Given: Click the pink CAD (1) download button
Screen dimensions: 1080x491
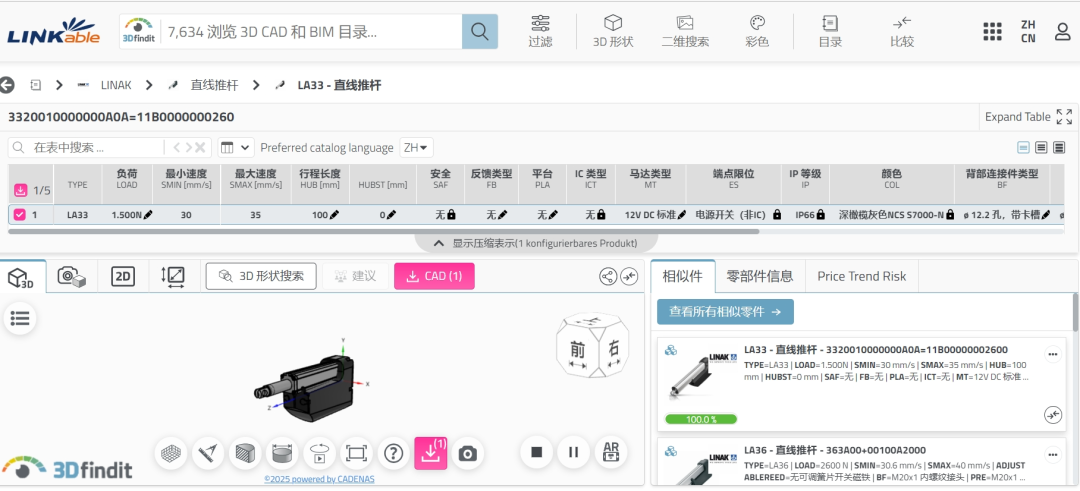Looking at the screenshot, I should click(x=434, y=276).
